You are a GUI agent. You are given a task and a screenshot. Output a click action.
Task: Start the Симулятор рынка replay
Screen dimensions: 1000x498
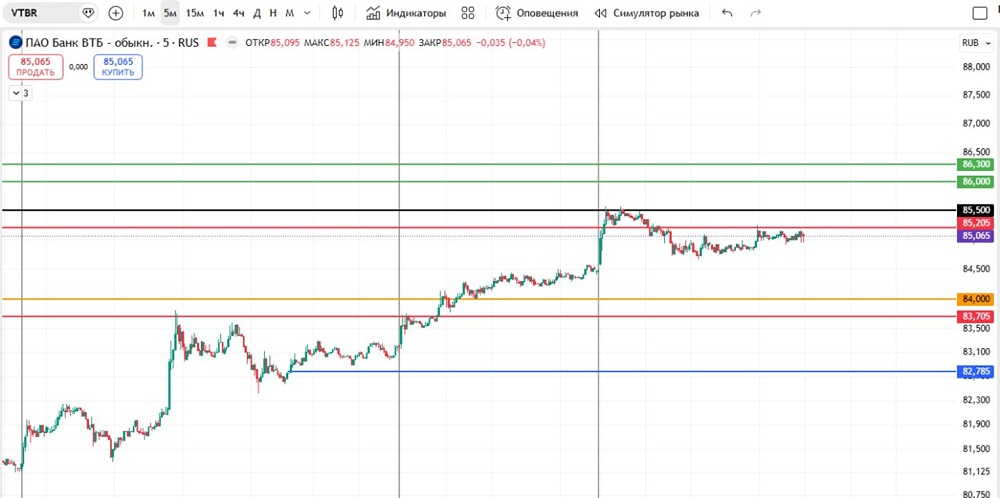(646, 13)
